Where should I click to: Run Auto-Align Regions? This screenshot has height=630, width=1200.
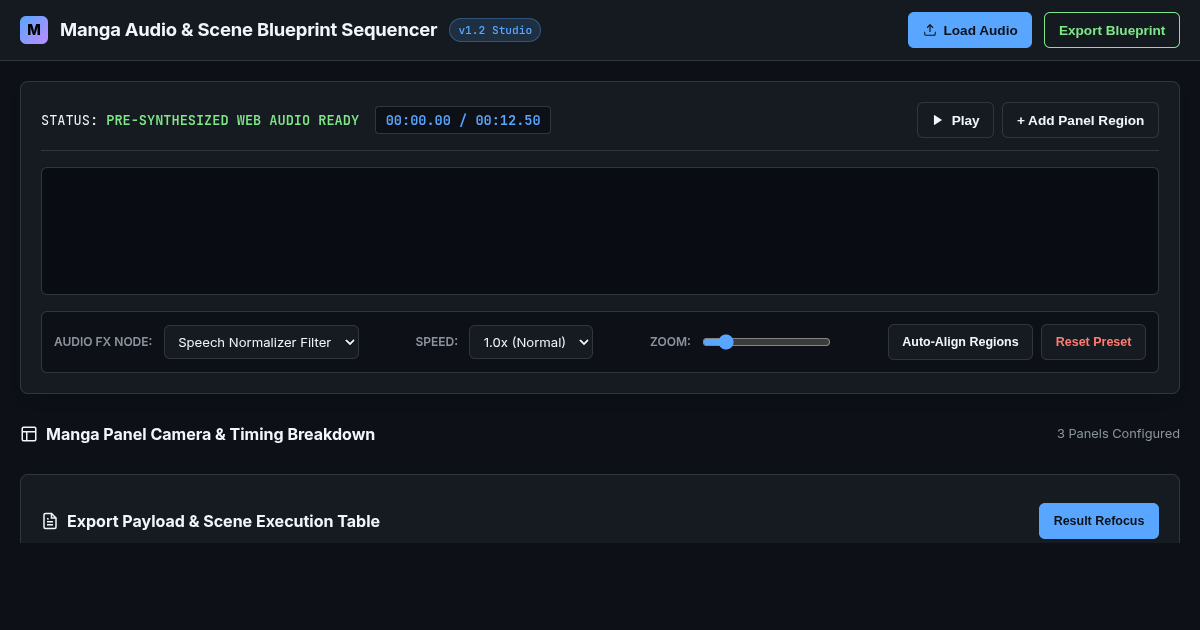point(960,342)
